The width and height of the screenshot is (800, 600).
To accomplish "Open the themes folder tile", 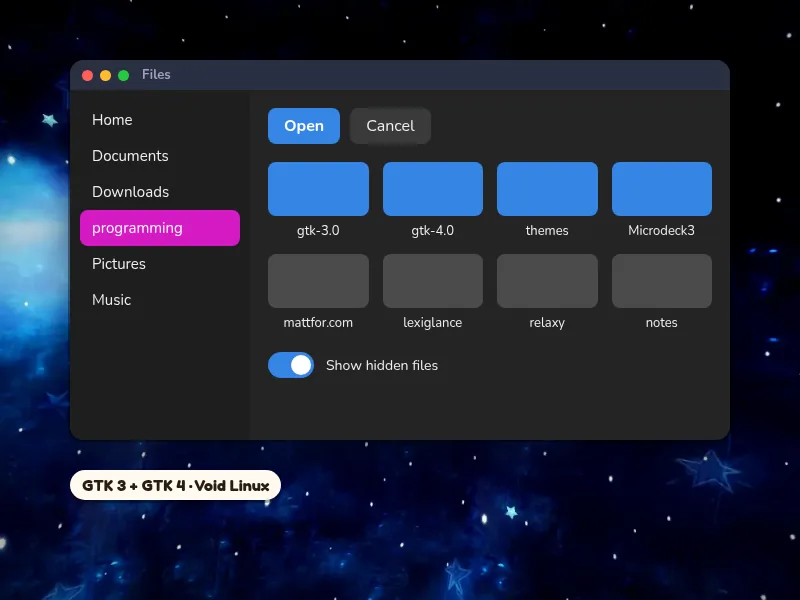I will (547, 189).
